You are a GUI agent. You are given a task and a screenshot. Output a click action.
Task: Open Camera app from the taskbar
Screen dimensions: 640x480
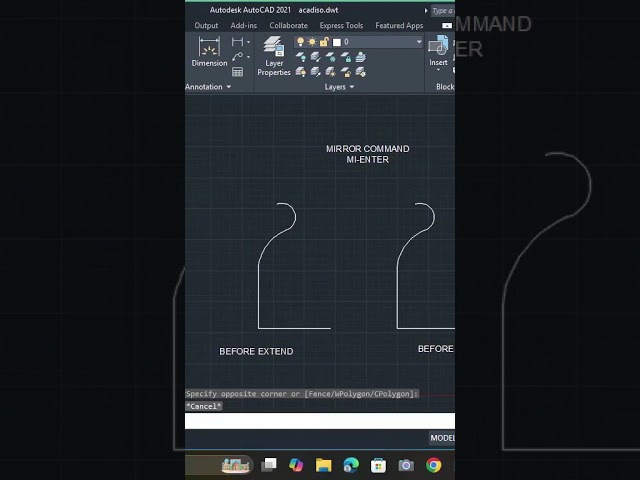click(406, 465)
